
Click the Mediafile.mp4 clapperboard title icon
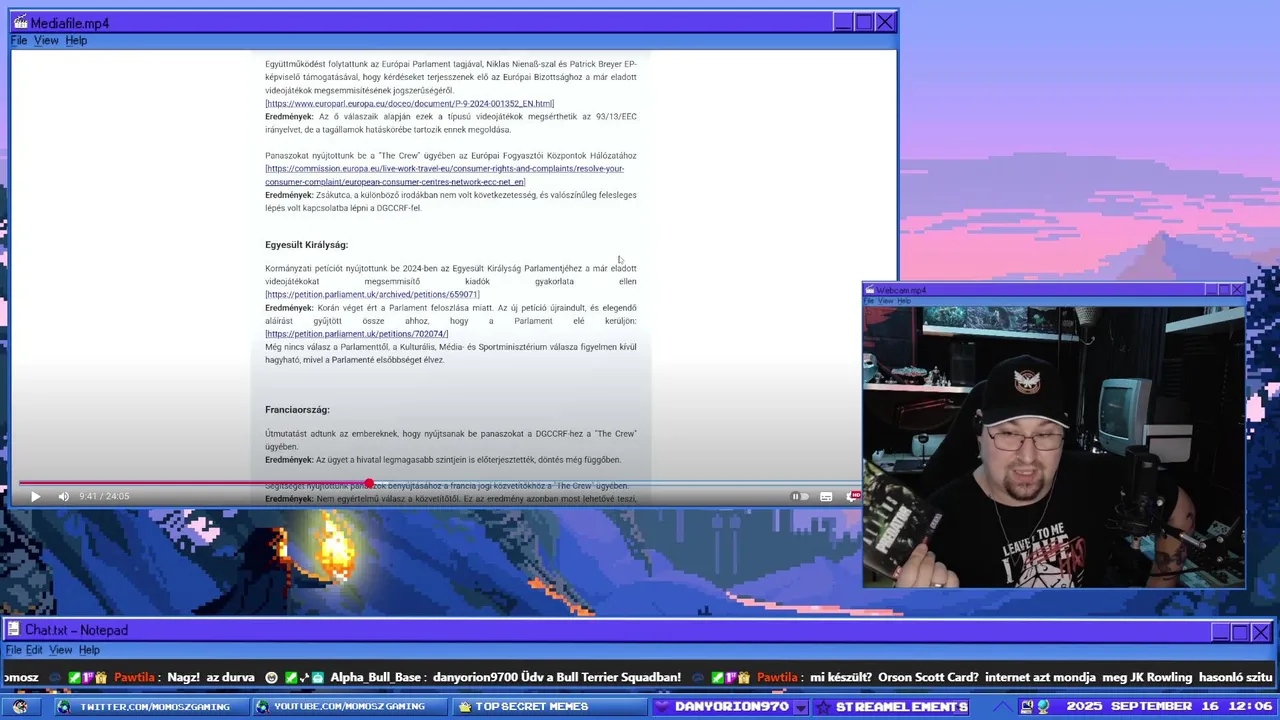tap(20, 22)
